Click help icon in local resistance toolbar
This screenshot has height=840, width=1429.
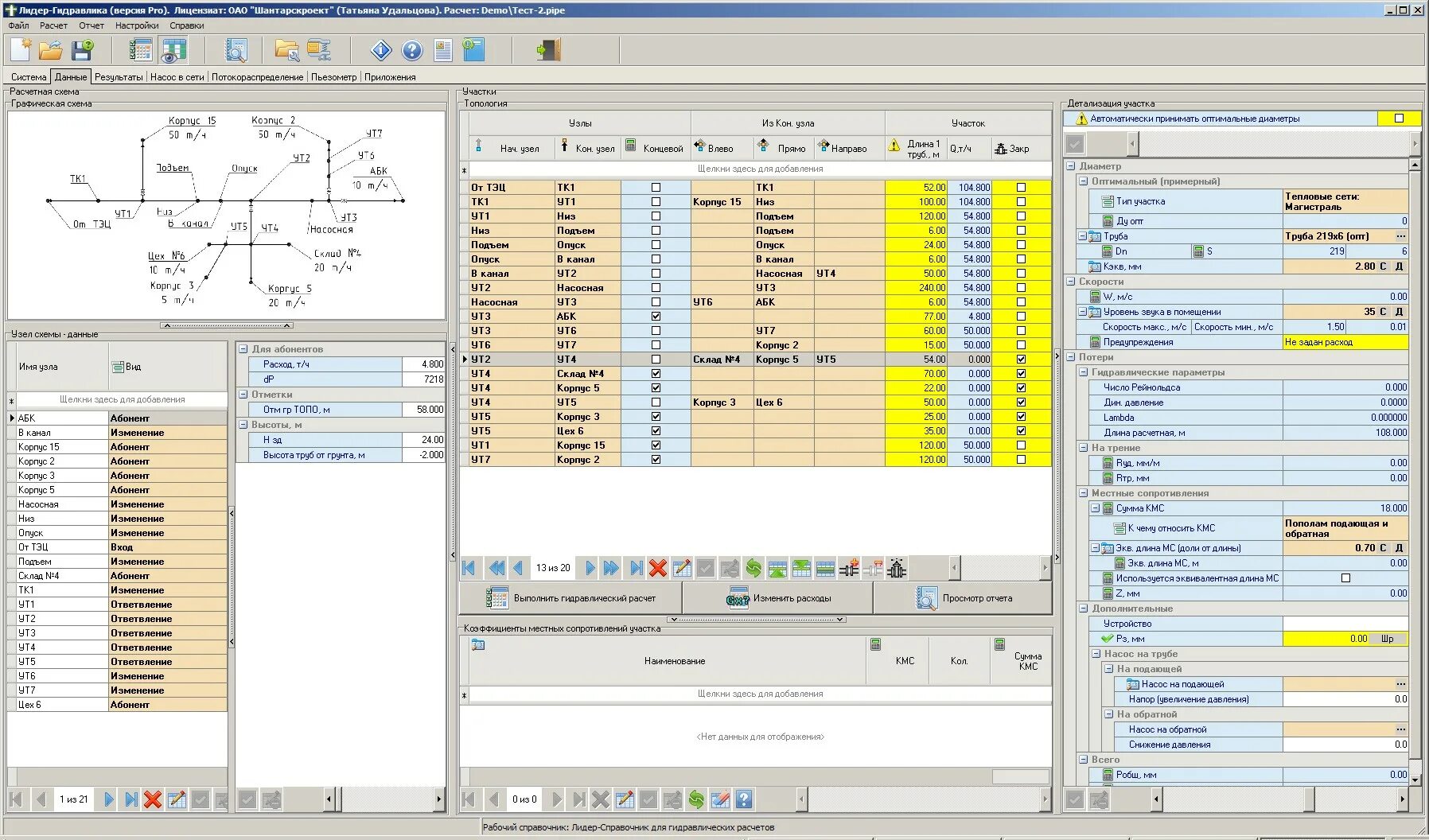coord(744,799)
